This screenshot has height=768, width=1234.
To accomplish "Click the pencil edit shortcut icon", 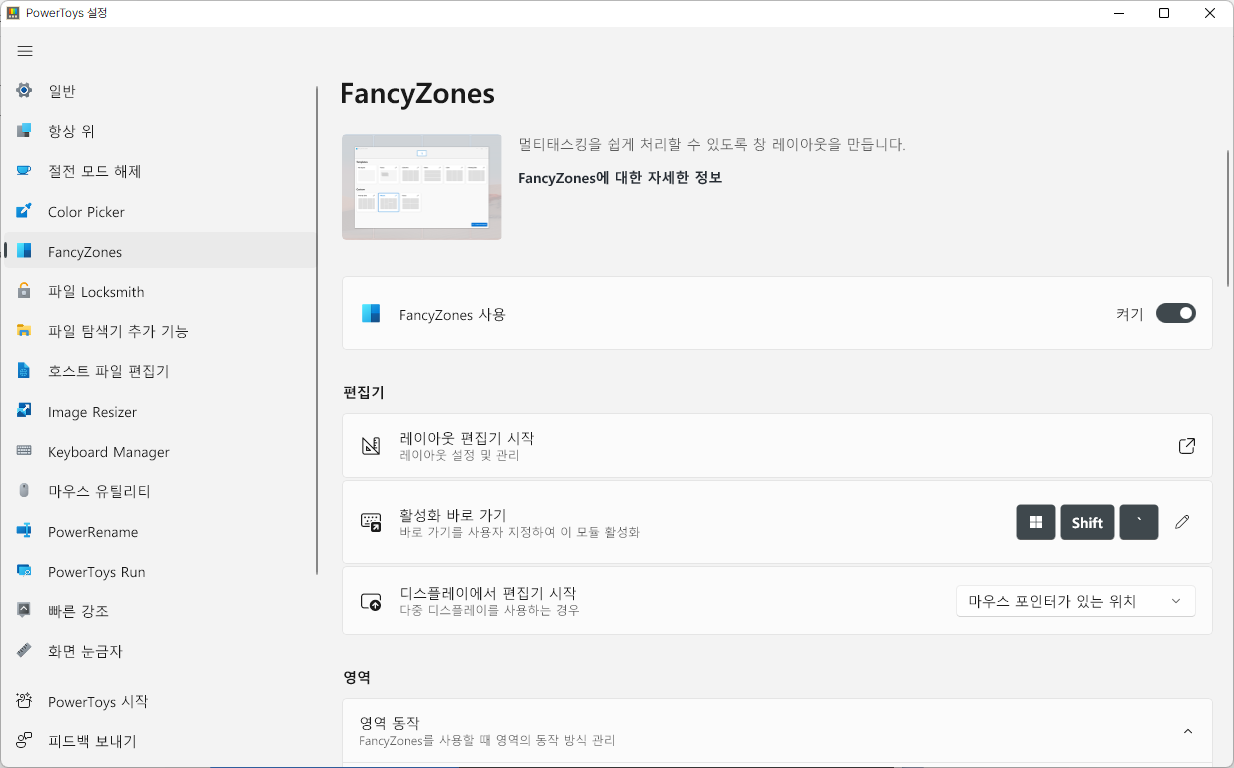I will pos(1182,522).
